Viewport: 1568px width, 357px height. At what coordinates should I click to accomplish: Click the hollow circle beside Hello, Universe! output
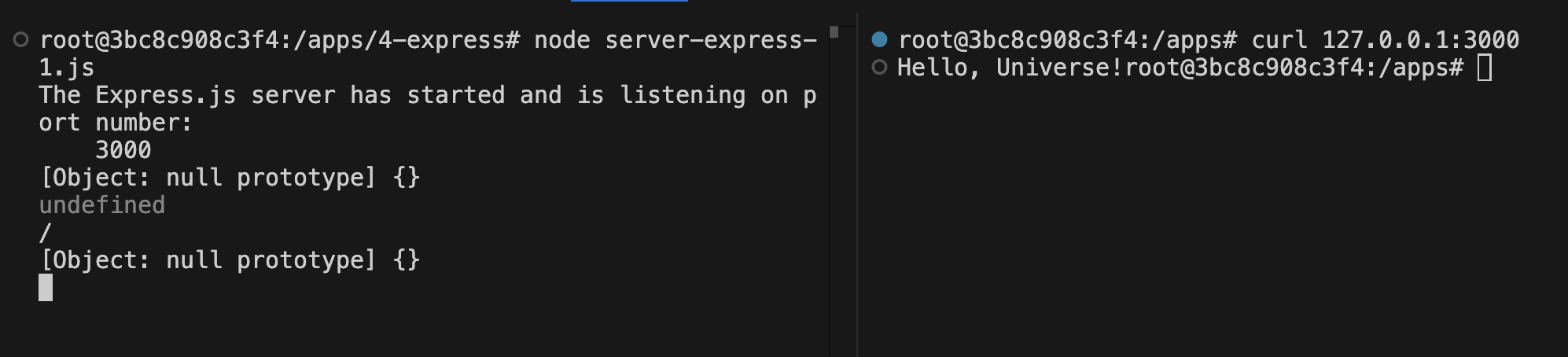(x=879, y=68)
